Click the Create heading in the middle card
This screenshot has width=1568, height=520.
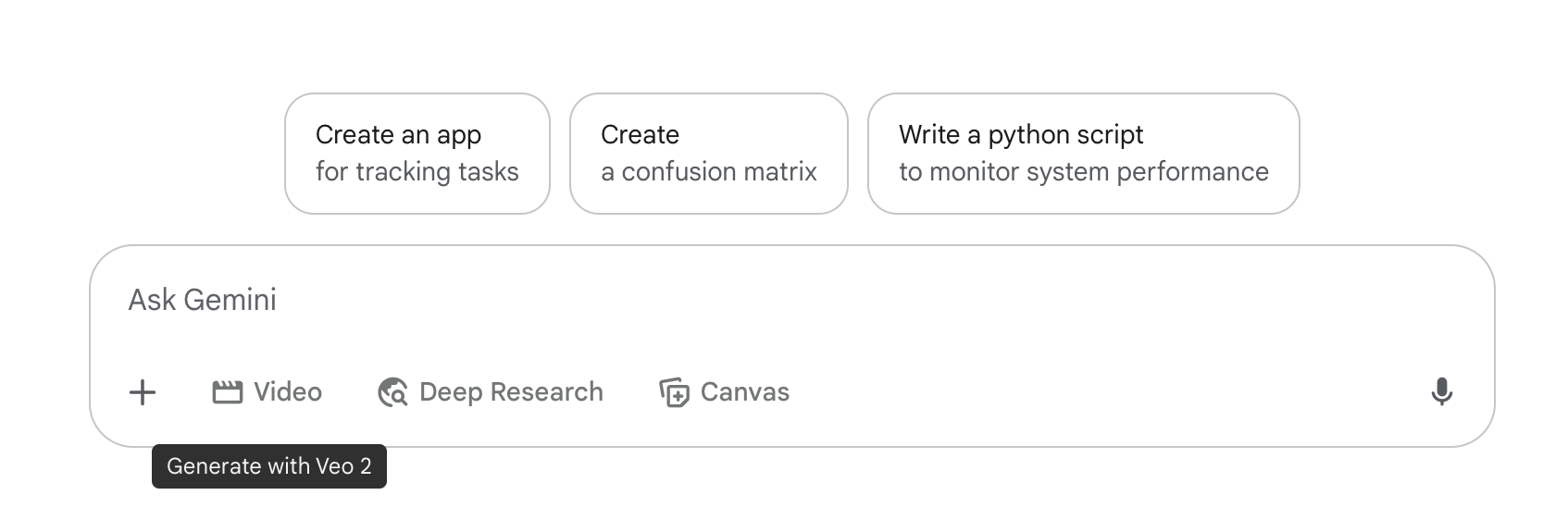(641, 135)
